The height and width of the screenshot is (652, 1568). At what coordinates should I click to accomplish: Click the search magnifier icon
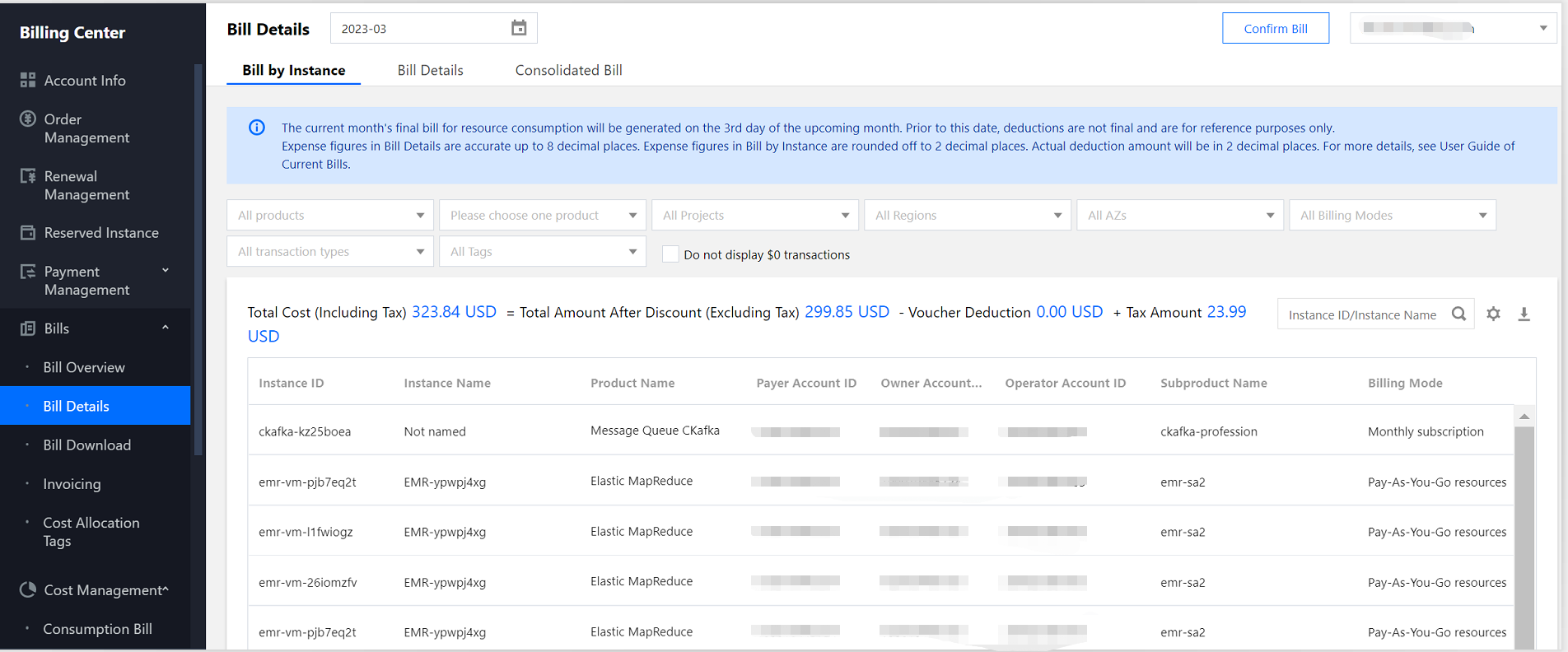1458,314
